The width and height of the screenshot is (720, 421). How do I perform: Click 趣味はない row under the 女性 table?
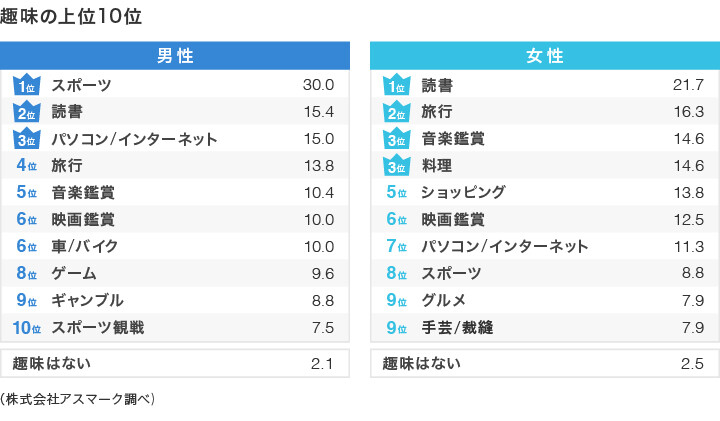pyautogui.click(x=544, y=363)
